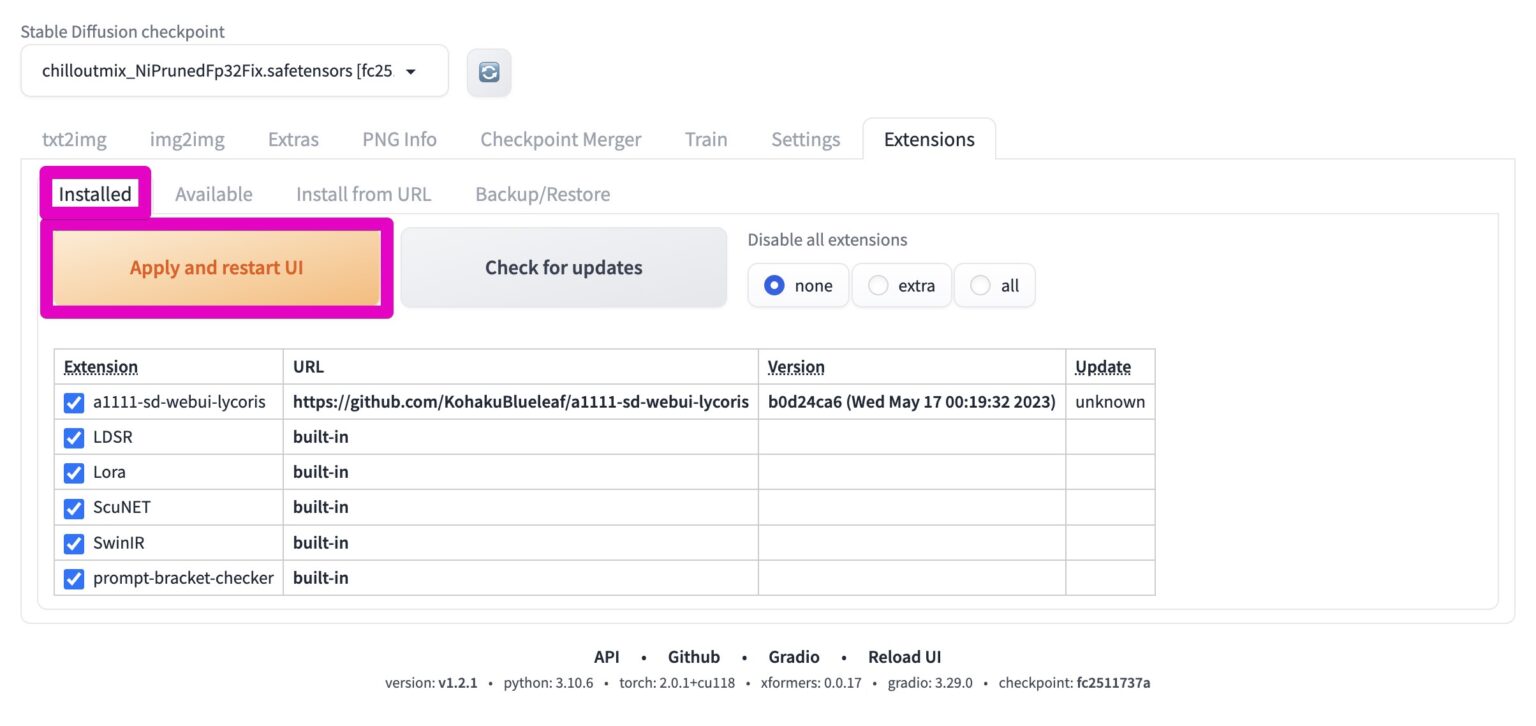Disable the LDSR built-in extension
The height and width of the screenshot is (726, 1536).
[73, 437]
